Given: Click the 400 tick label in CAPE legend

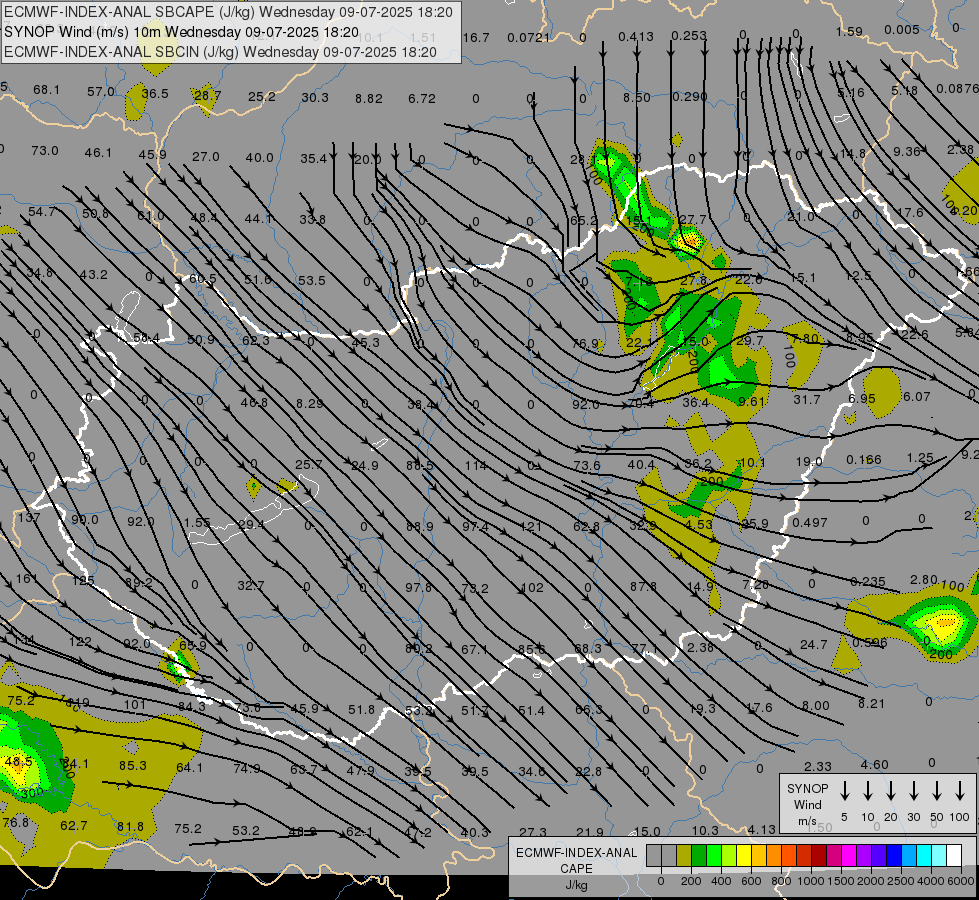Looking at the screenshot, I should click(x=721, y=881).
